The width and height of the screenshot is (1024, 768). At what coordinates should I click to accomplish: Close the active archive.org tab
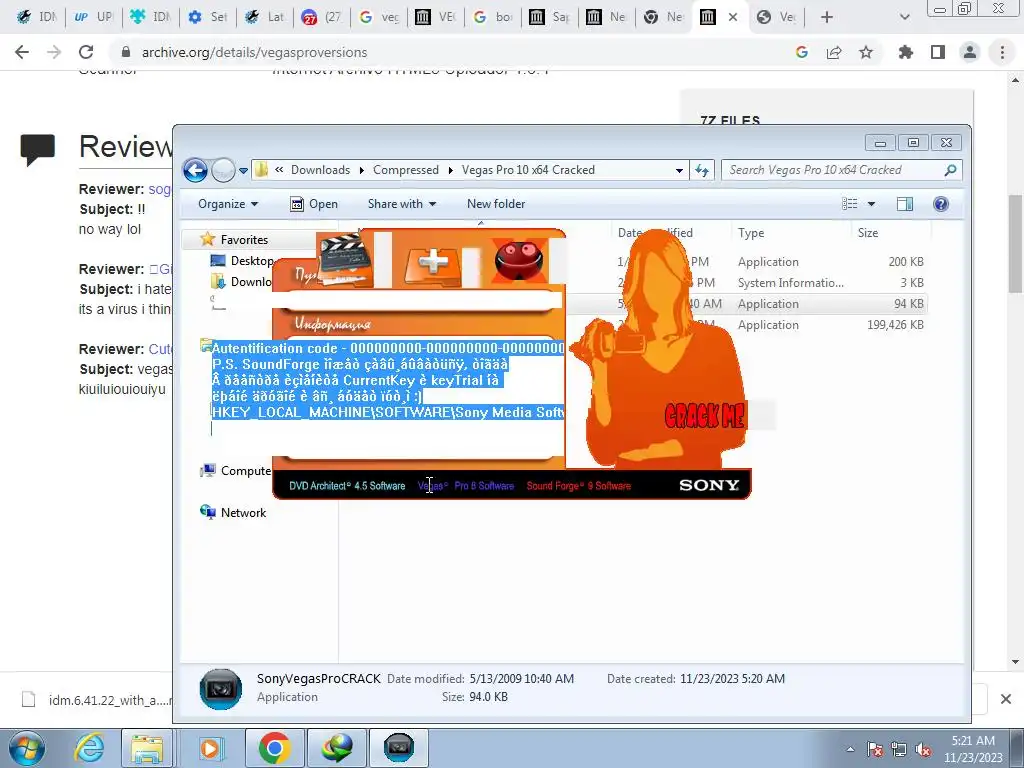pos(733,17)
